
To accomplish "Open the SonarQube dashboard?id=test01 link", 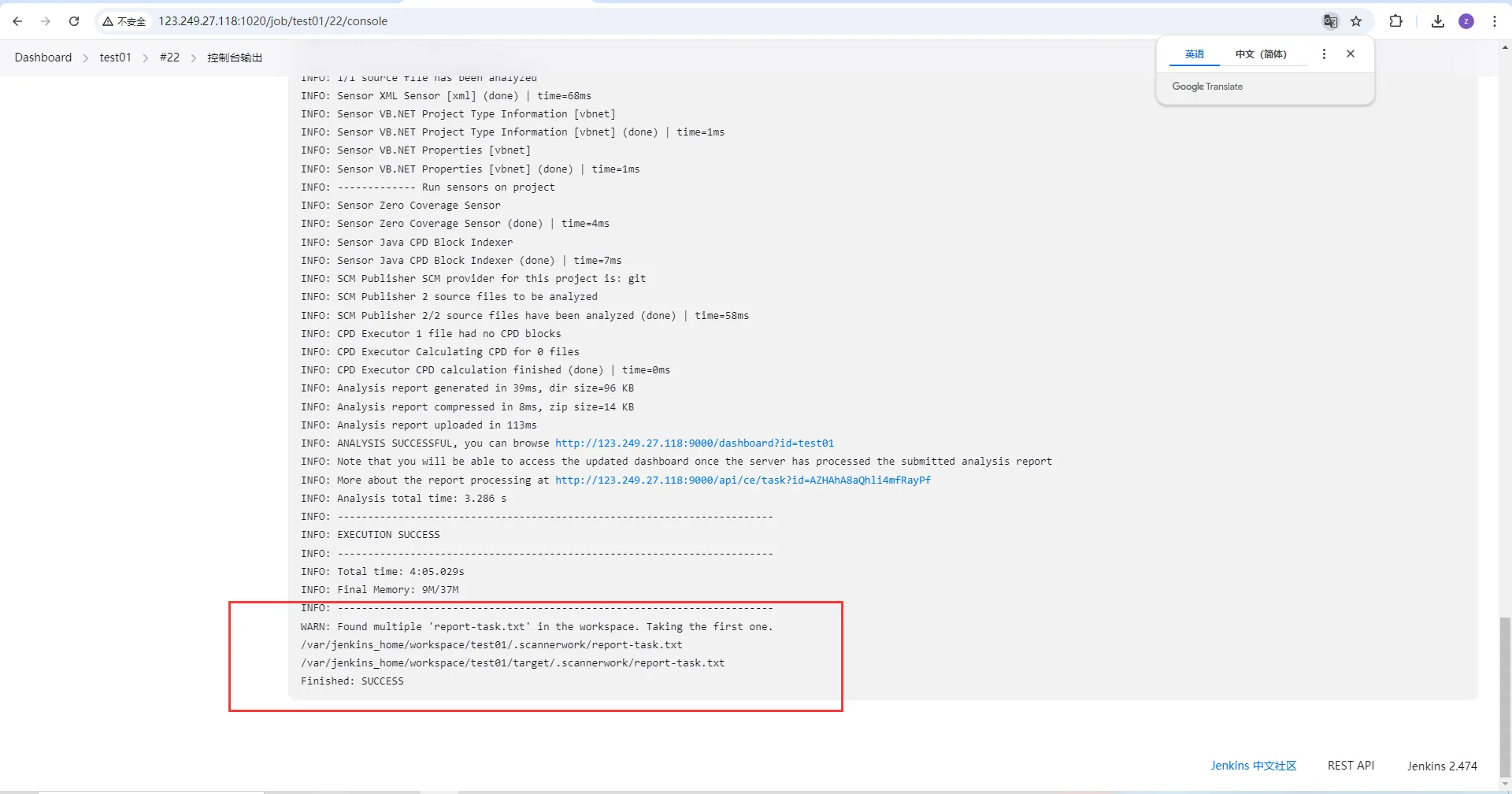I will click(x=695, y=443).
